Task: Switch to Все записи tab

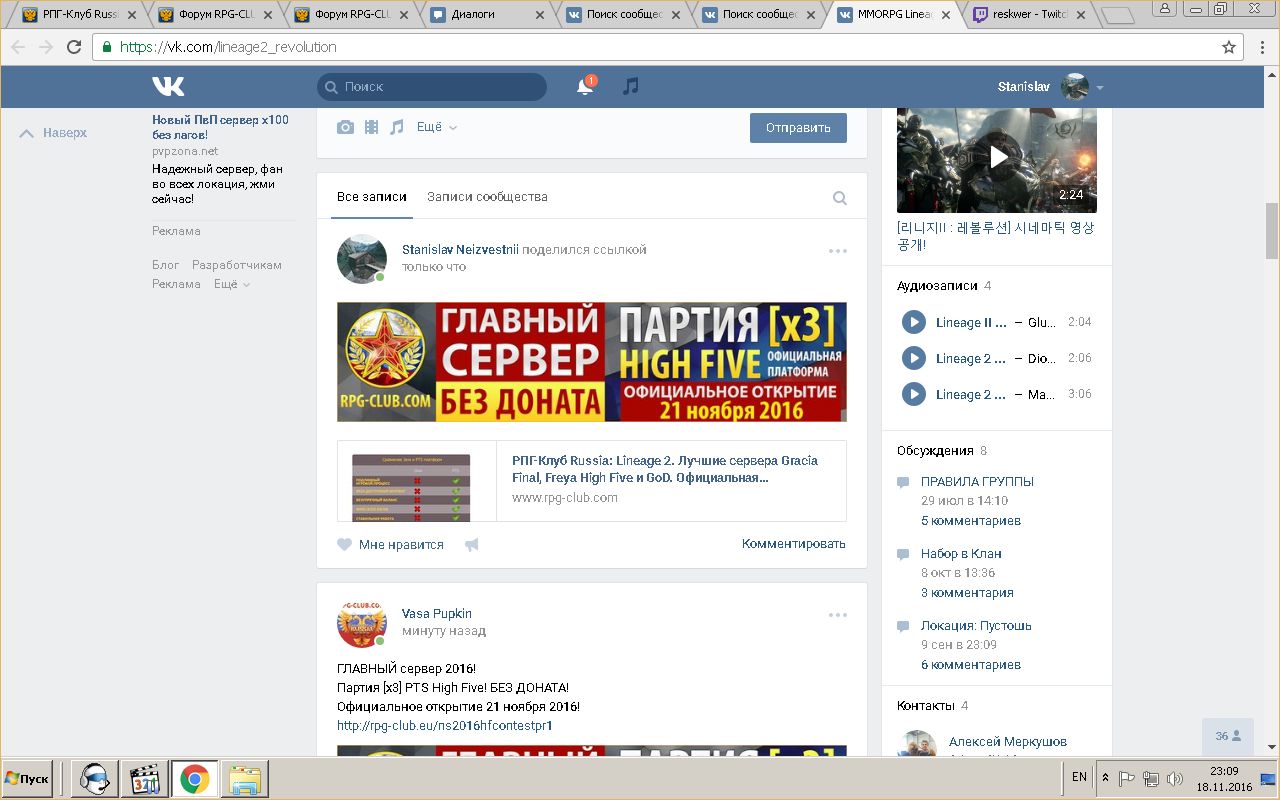Action: tap(372, 197)
